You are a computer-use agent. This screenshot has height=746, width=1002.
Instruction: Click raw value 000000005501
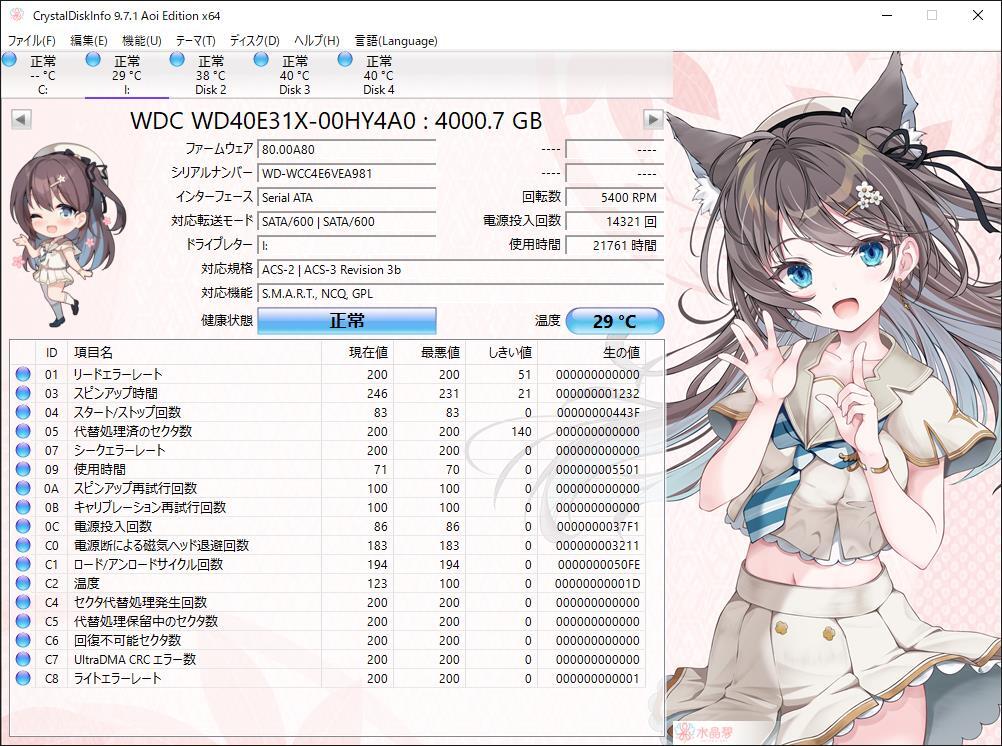pos(597,470)
